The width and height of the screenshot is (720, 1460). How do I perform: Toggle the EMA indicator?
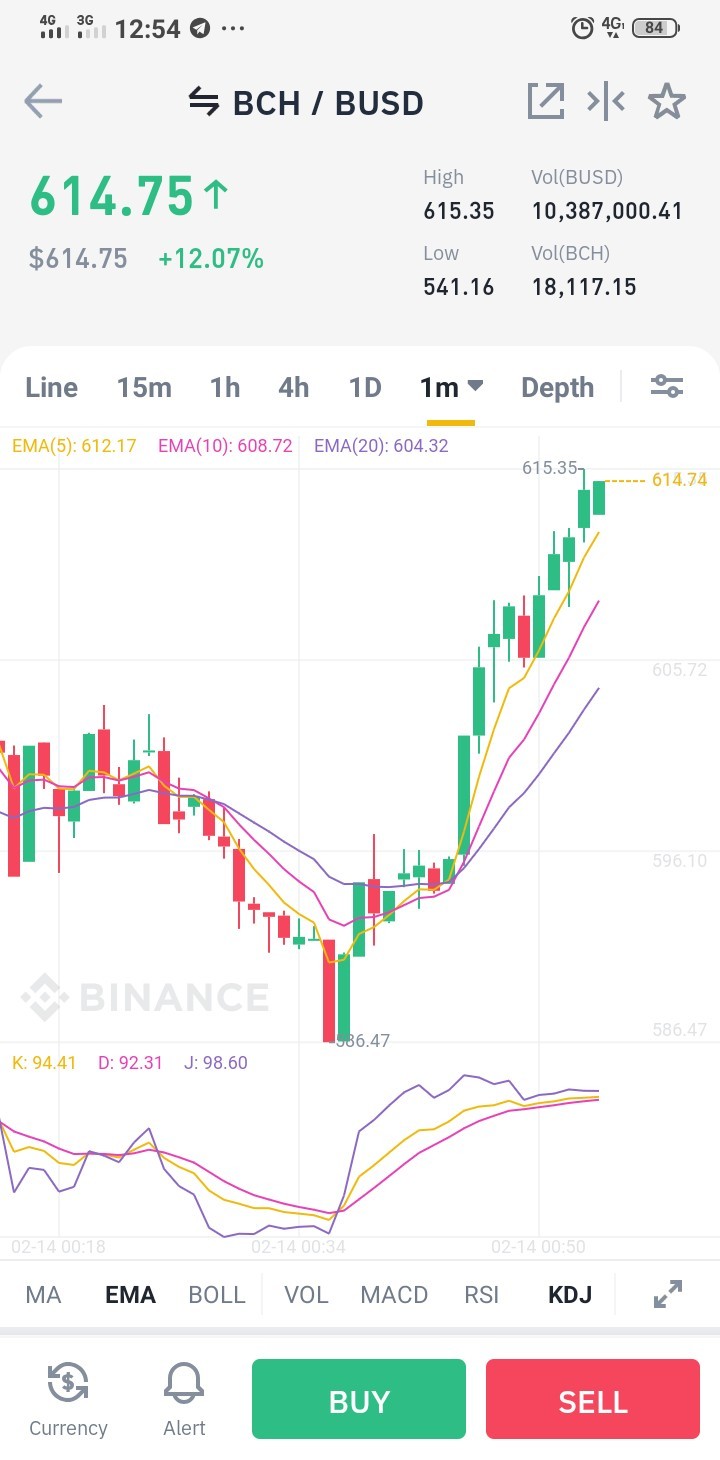pyautogui.click(x=130, y=1294)
